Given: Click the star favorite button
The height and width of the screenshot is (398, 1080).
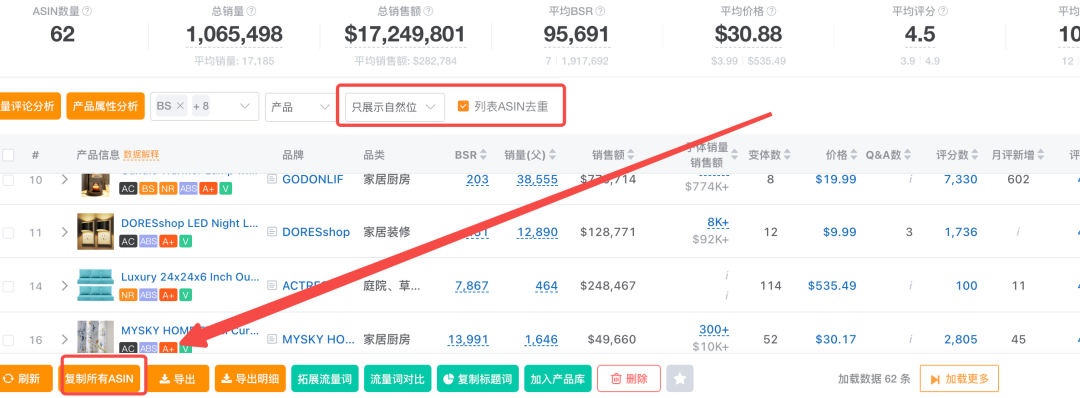Looking at the screenshot, I should point(680,379).
